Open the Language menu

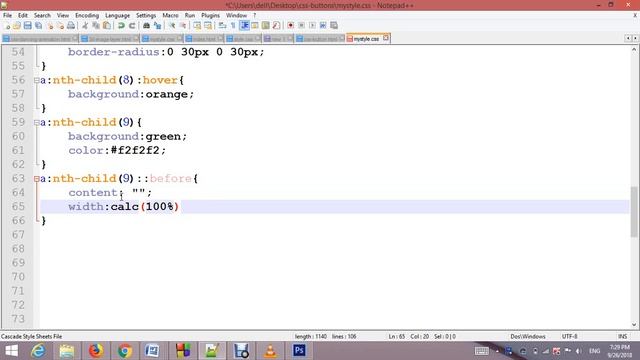tap(118, 15)
